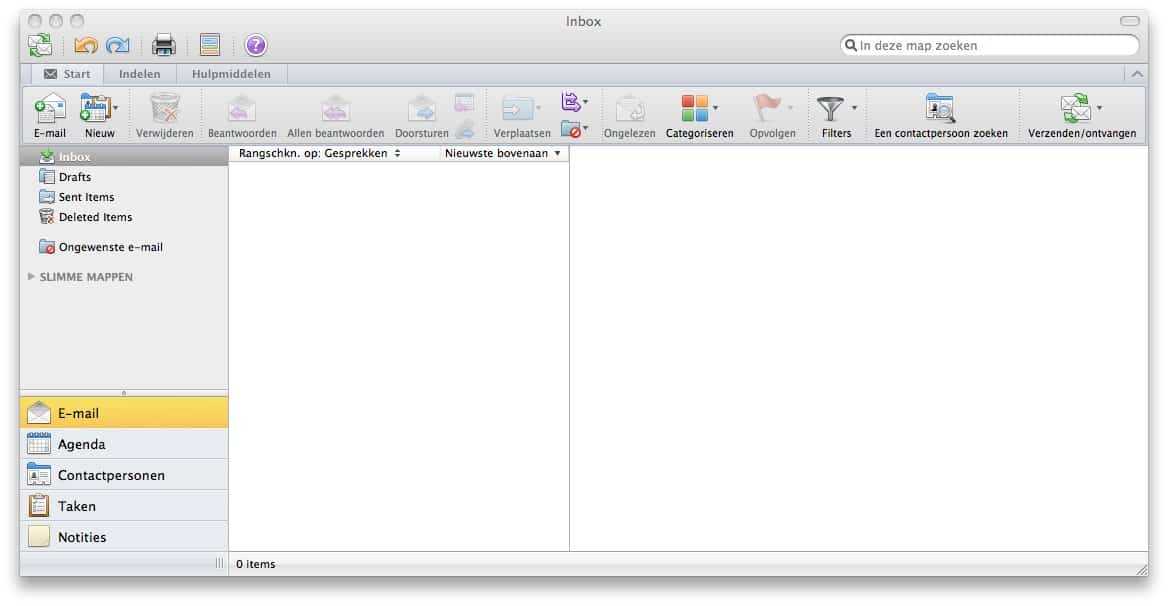Screen dimensions: 1168x606
Task: Click the Categoriseren colored squares icon
Action: [x=694, y=109]
